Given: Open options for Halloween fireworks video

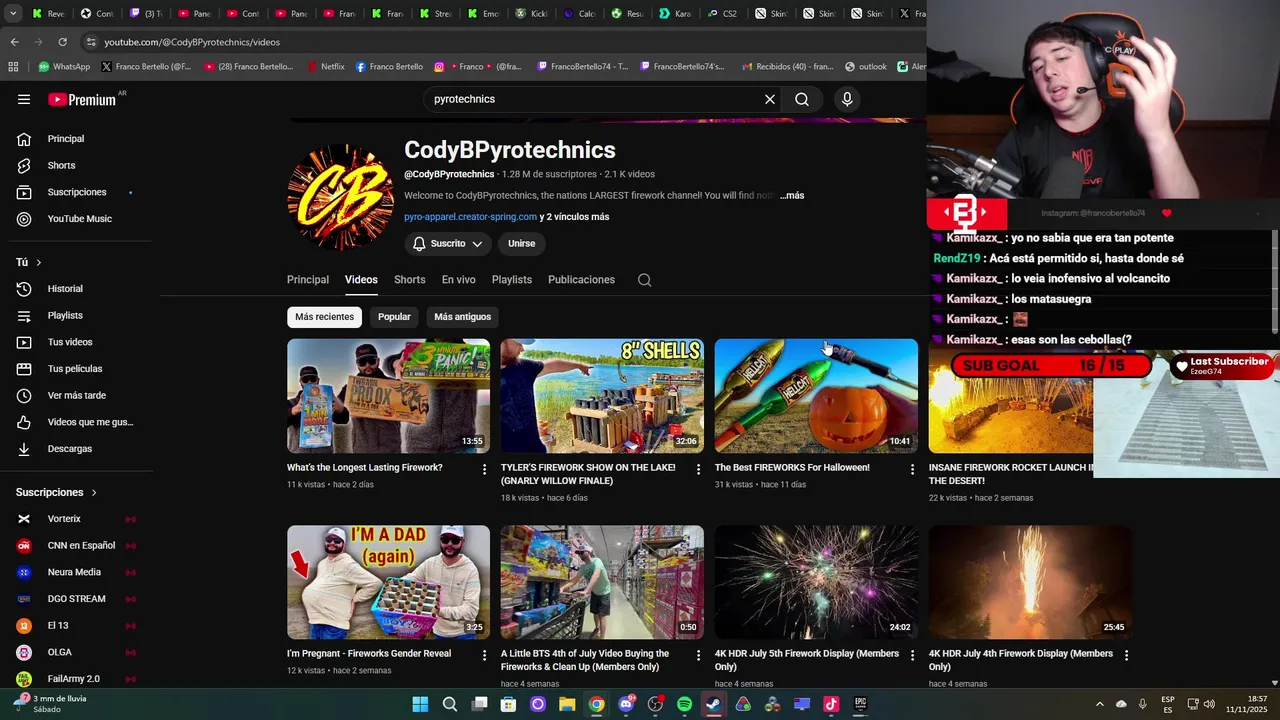Looking at the screenshot, I should point(912,469).
